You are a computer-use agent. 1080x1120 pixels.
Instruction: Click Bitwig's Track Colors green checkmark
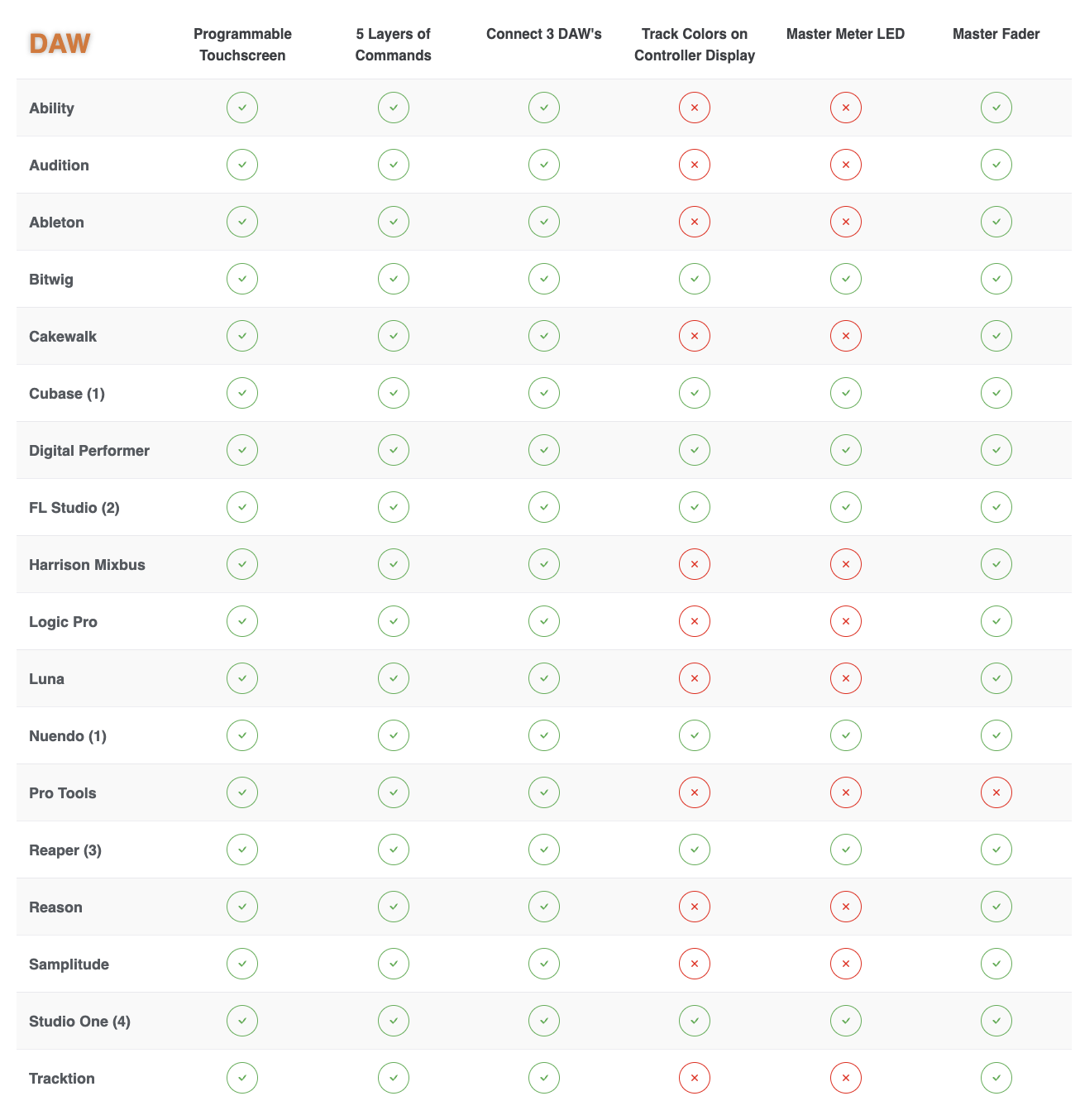tap(695, 279)
